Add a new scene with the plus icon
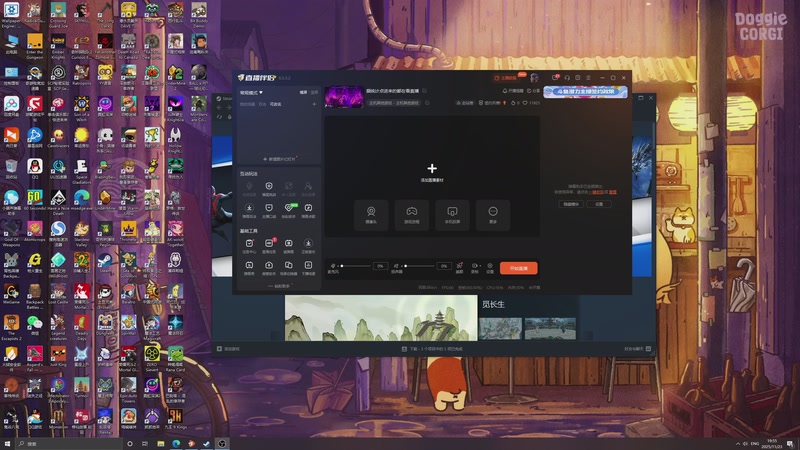Image resolution: width=800 pixels, height=450 pixels. pyautogui.click(x=314, y=104)
